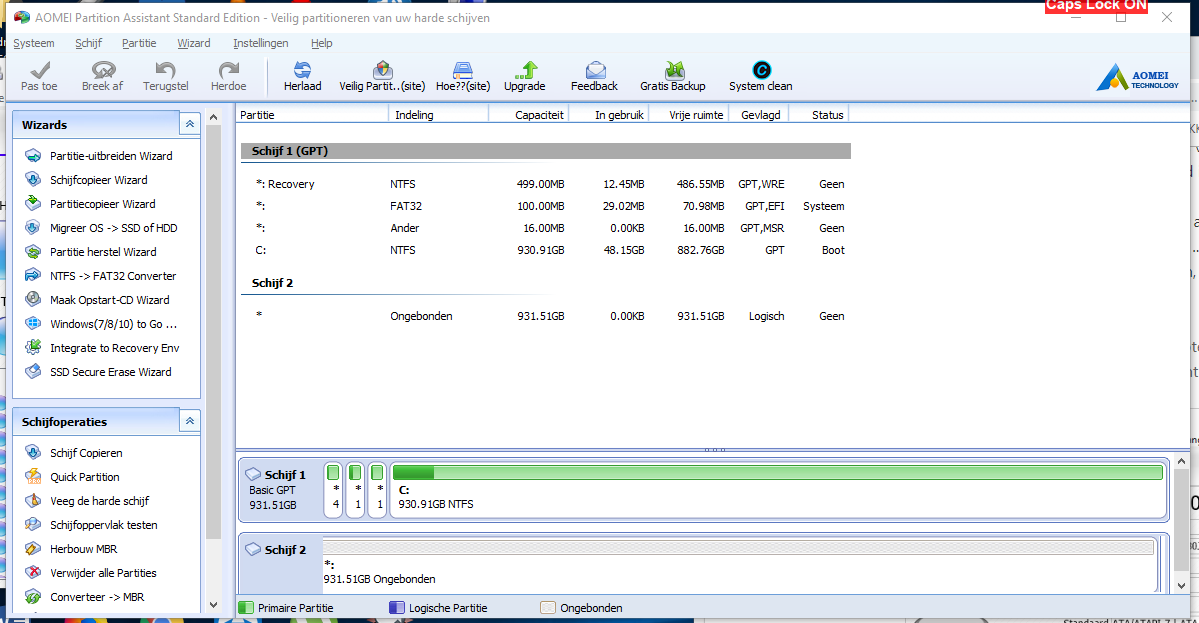Screen dimensions: 1199x623
Task: Open the Veilig Partit..(site) toolbar icon
Action: pyautogui.click(x=382, y=70)
